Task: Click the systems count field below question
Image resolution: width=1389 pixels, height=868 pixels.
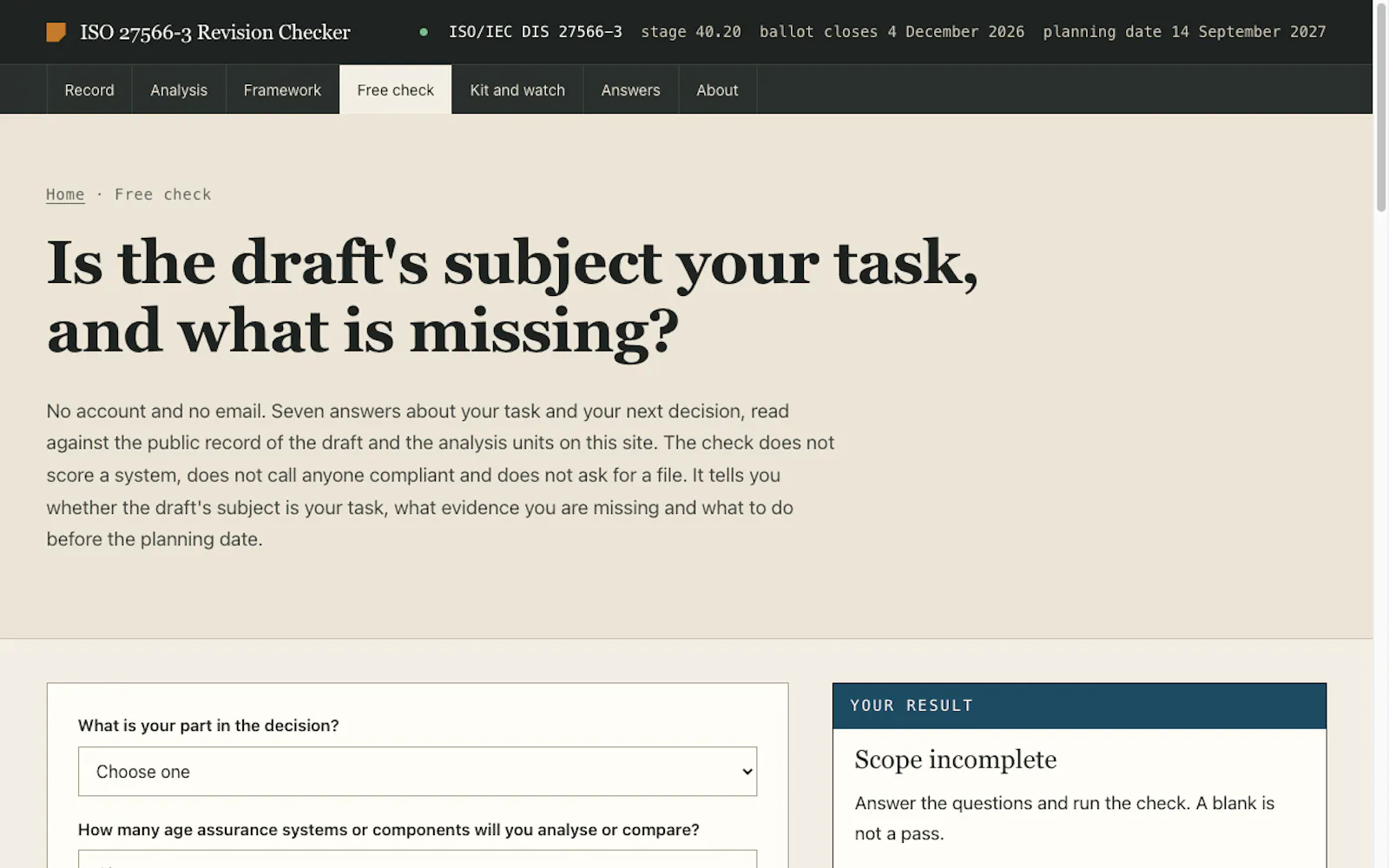Action: click(418, 858)
